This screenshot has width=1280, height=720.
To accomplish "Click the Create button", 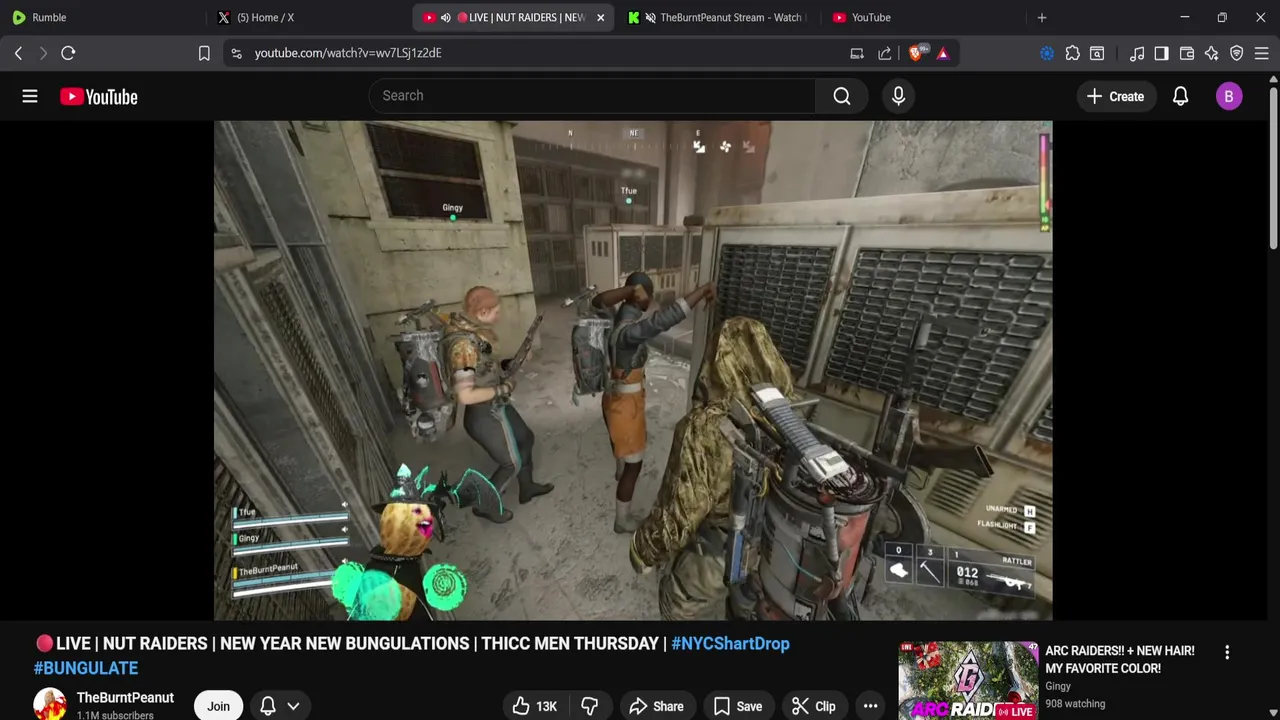I will [x=1116, y=96].
